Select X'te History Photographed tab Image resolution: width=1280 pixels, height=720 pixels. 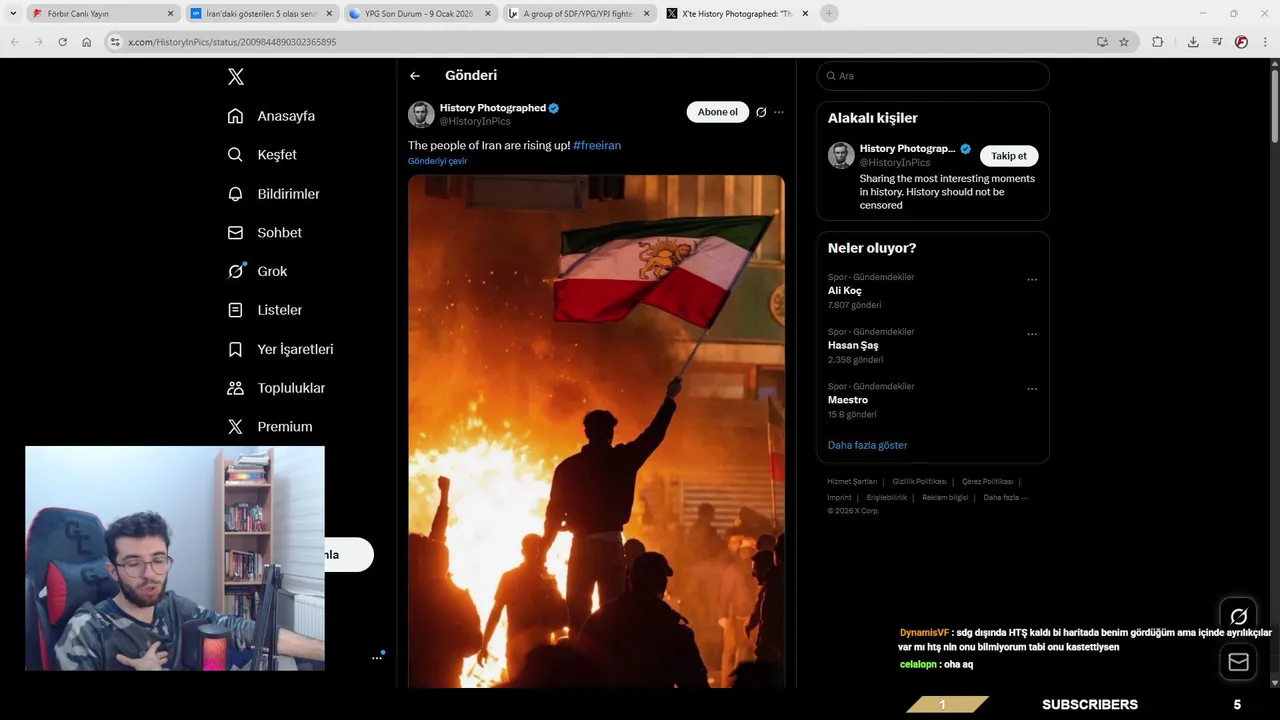(737, 14)
